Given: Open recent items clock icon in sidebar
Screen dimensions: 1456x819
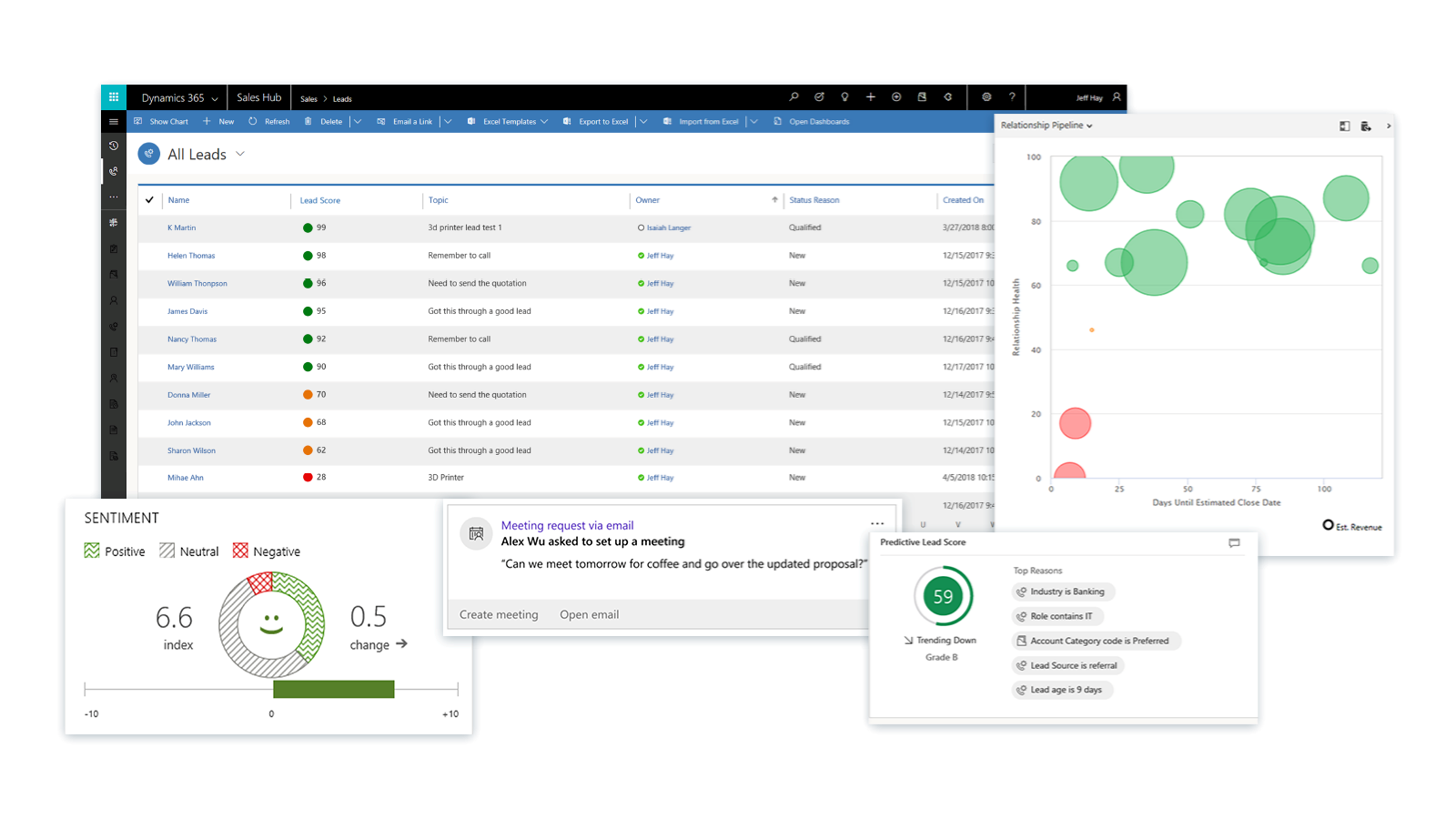Looking at the screenshot, I should [x=114, y=146].
